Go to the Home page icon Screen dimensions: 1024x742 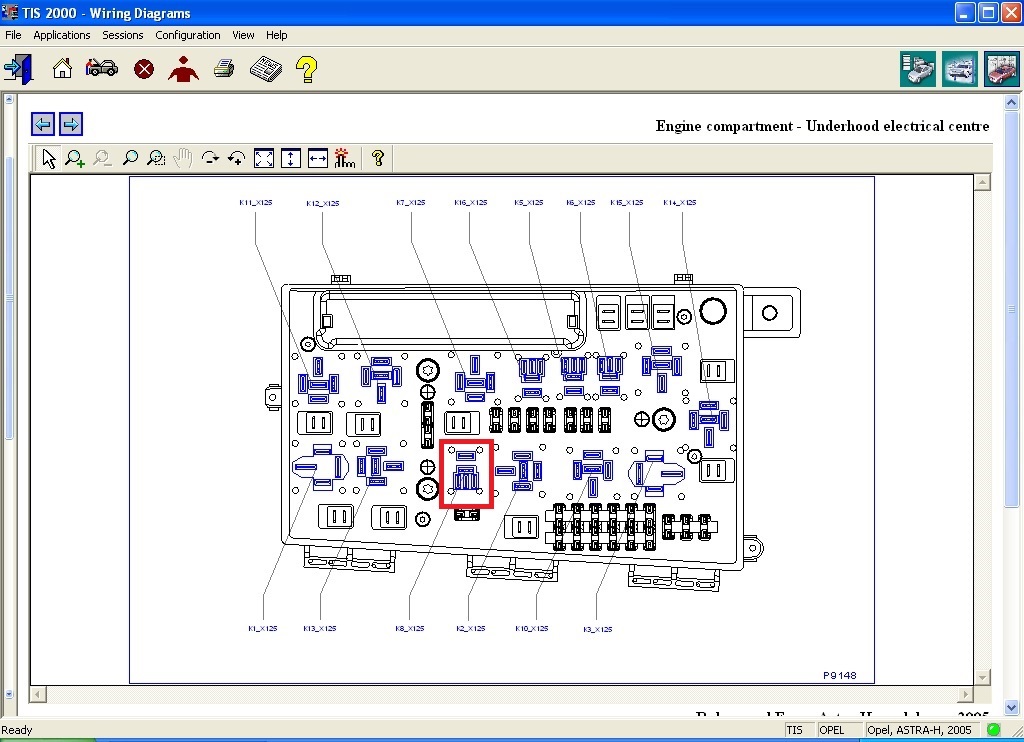pyautogui.click(x=62, y=69)
